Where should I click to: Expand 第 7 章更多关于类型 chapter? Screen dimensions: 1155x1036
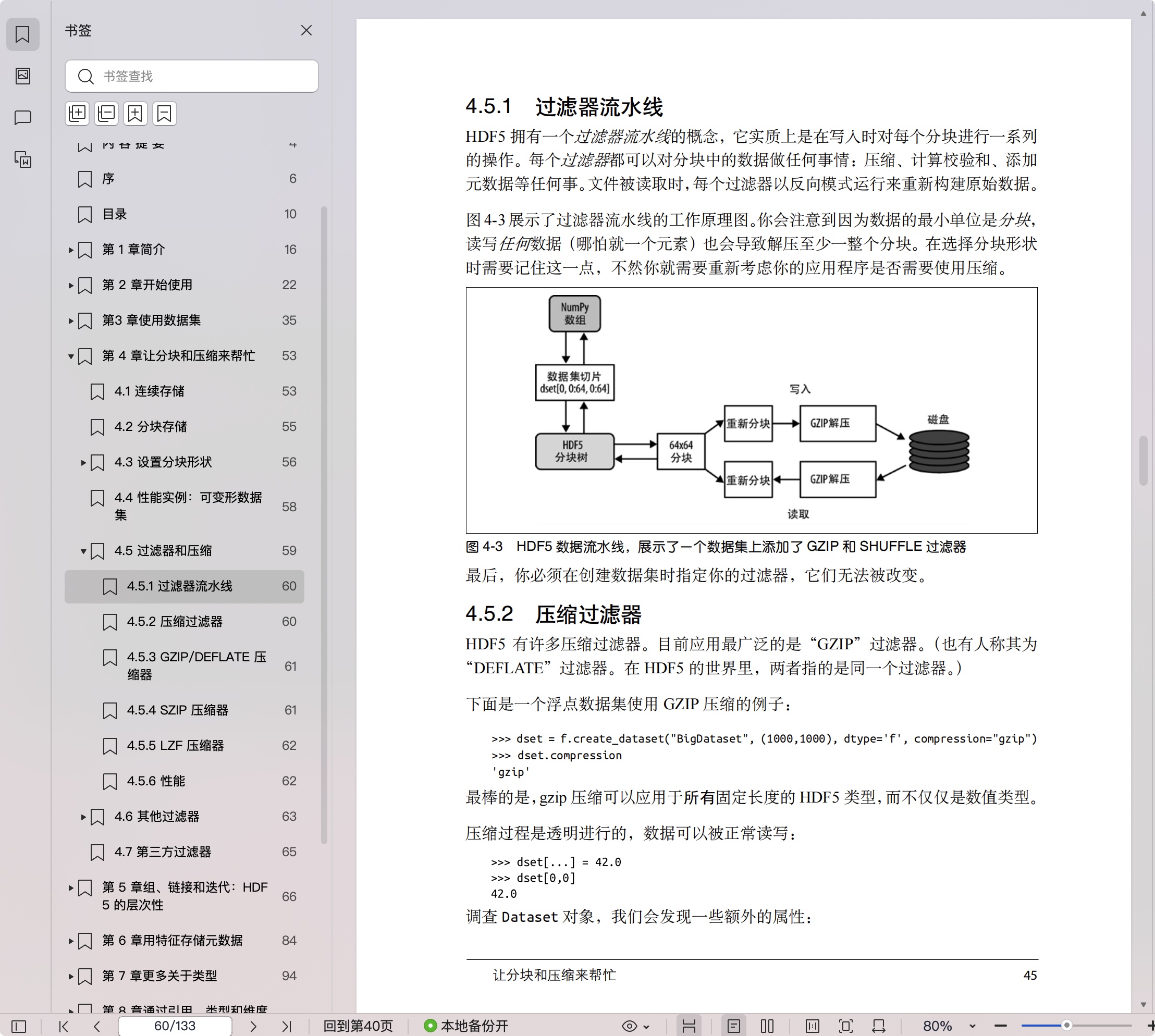[70, 976]
